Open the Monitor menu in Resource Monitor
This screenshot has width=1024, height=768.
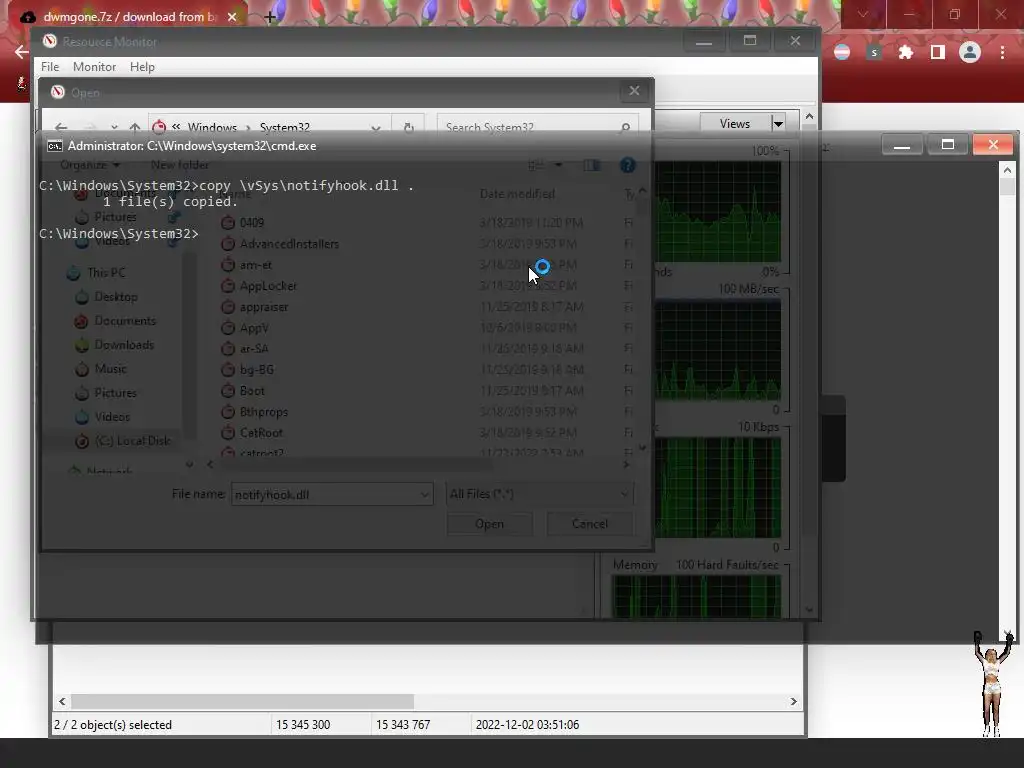(x=95, y=67)
